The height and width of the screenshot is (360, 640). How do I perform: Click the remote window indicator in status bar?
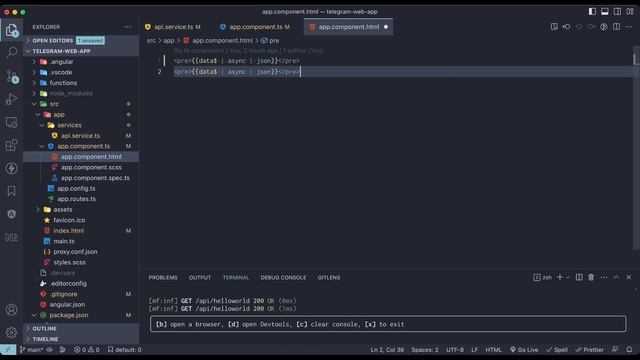click(8, 350)
